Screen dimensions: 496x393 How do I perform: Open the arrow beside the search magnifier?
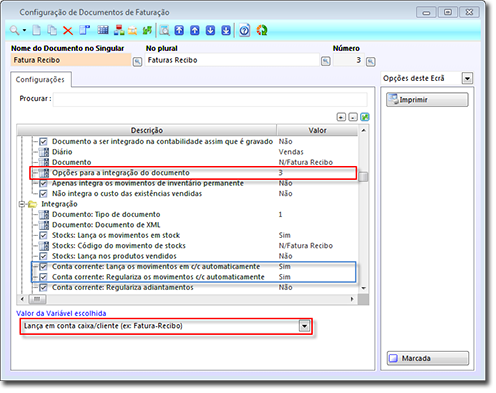(24, 30)
